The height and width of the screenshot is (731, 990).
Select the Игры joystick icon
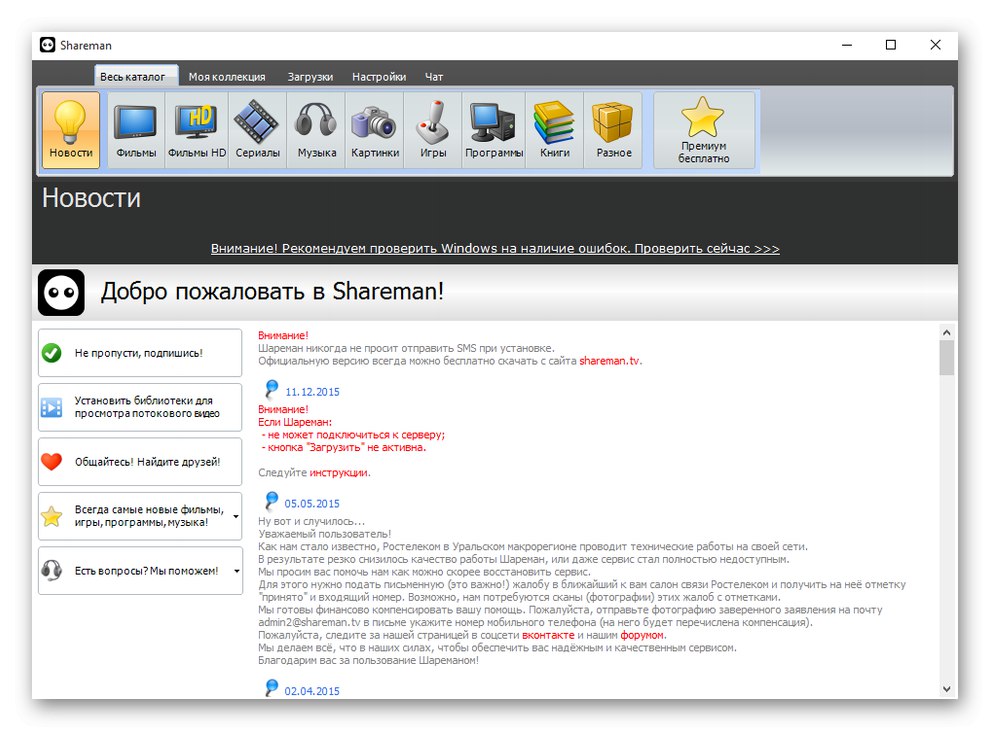pyautogui.click(x=433, y=130)
